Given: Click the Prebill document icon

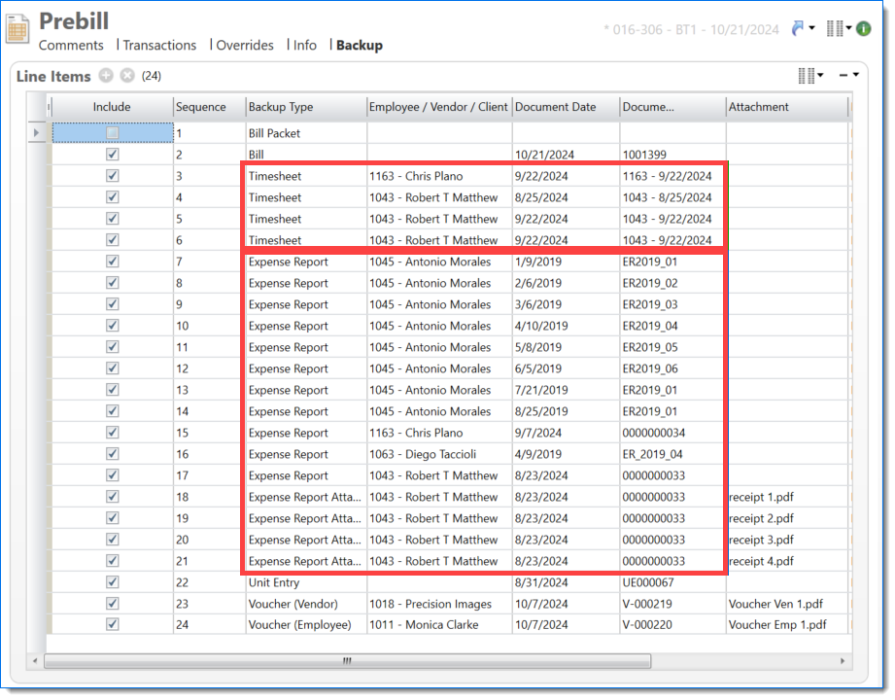Looking at the screenshot, I should click(x=17, y=29).
